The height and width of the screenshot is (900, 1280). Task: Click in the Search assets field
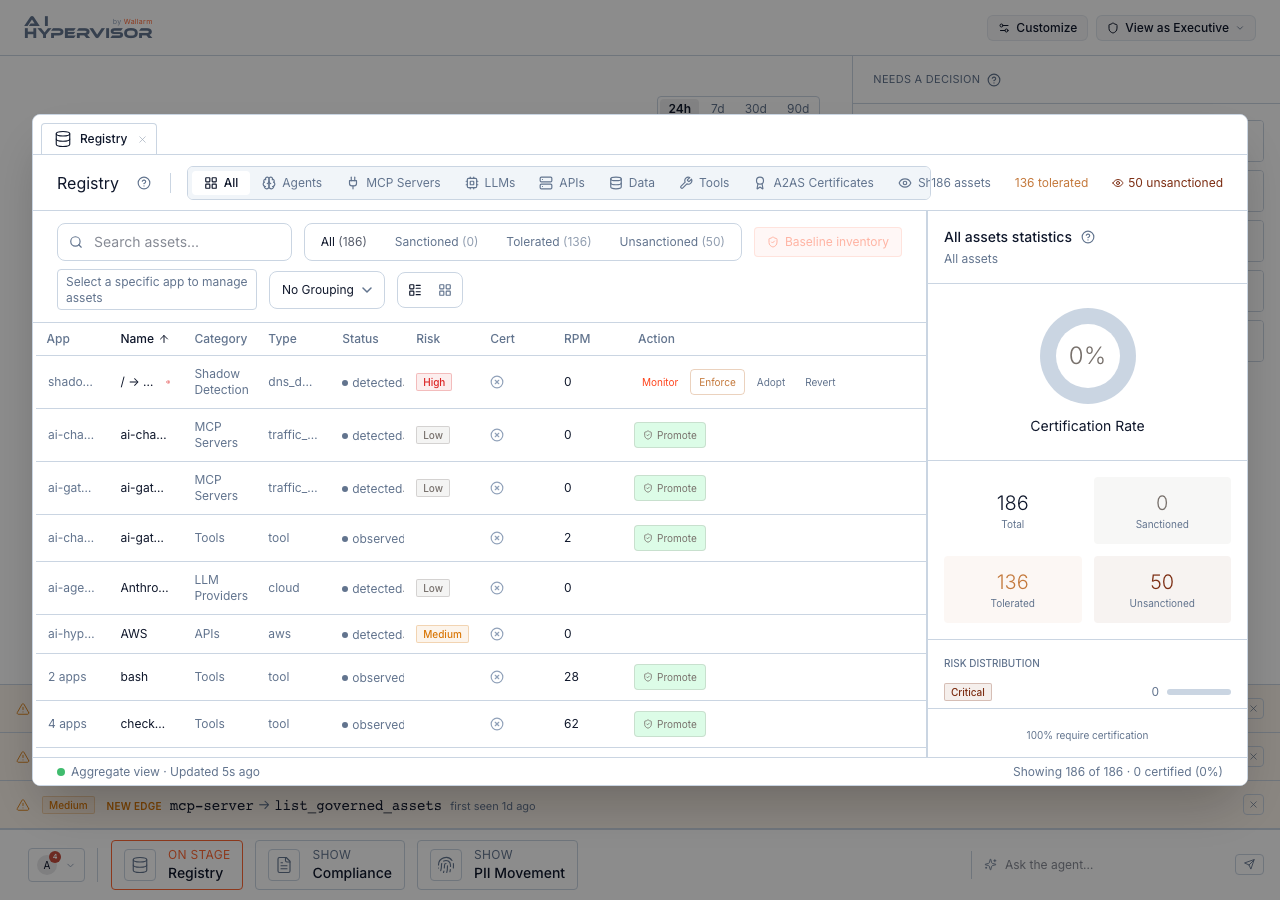pyautogui.click(x=174, y=242)
